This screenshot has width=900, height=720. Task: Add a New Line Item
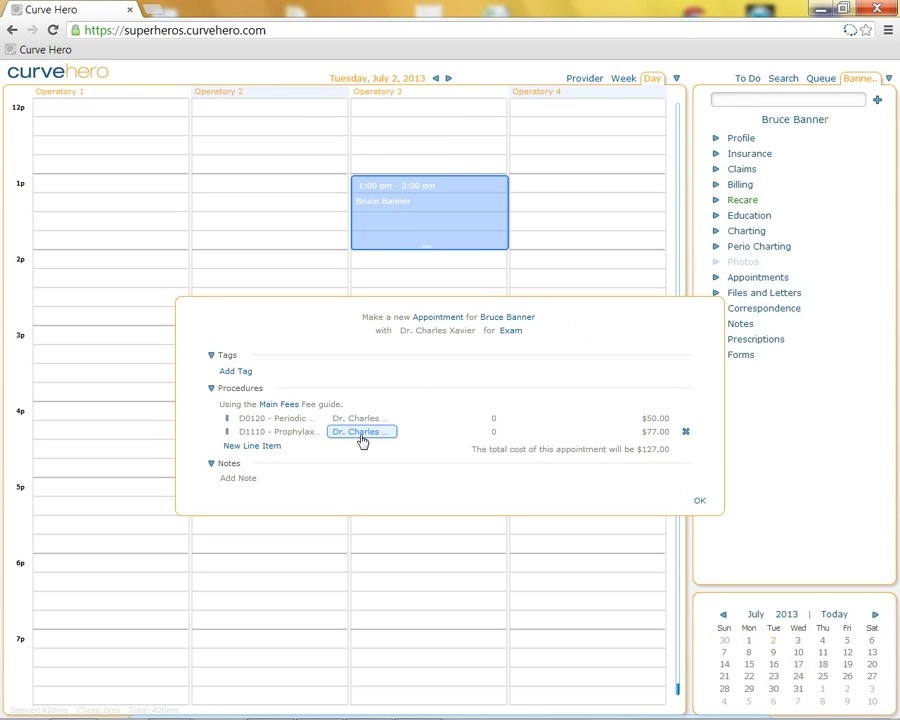pyautogui.click(x=252, y=446)
